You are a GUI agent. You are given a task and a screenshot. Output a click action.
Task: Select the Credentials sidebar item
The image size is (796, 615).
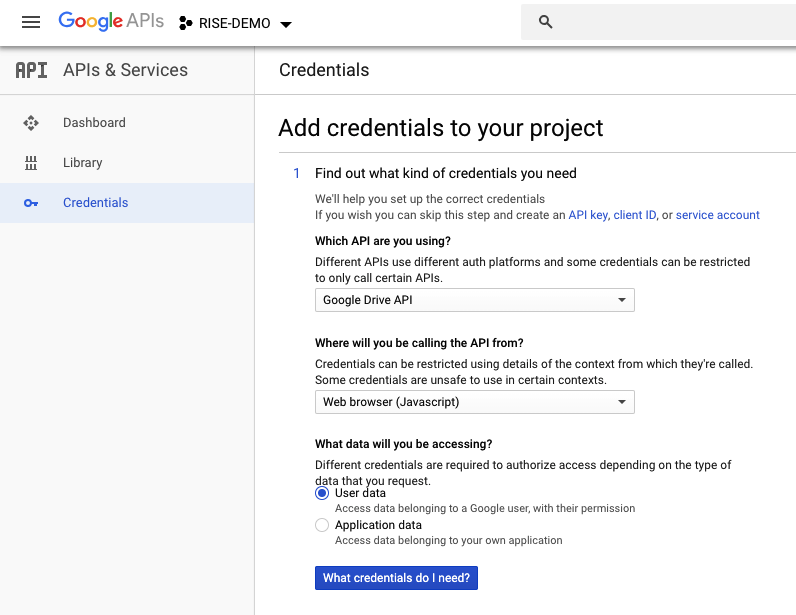[x=127, y=203]
